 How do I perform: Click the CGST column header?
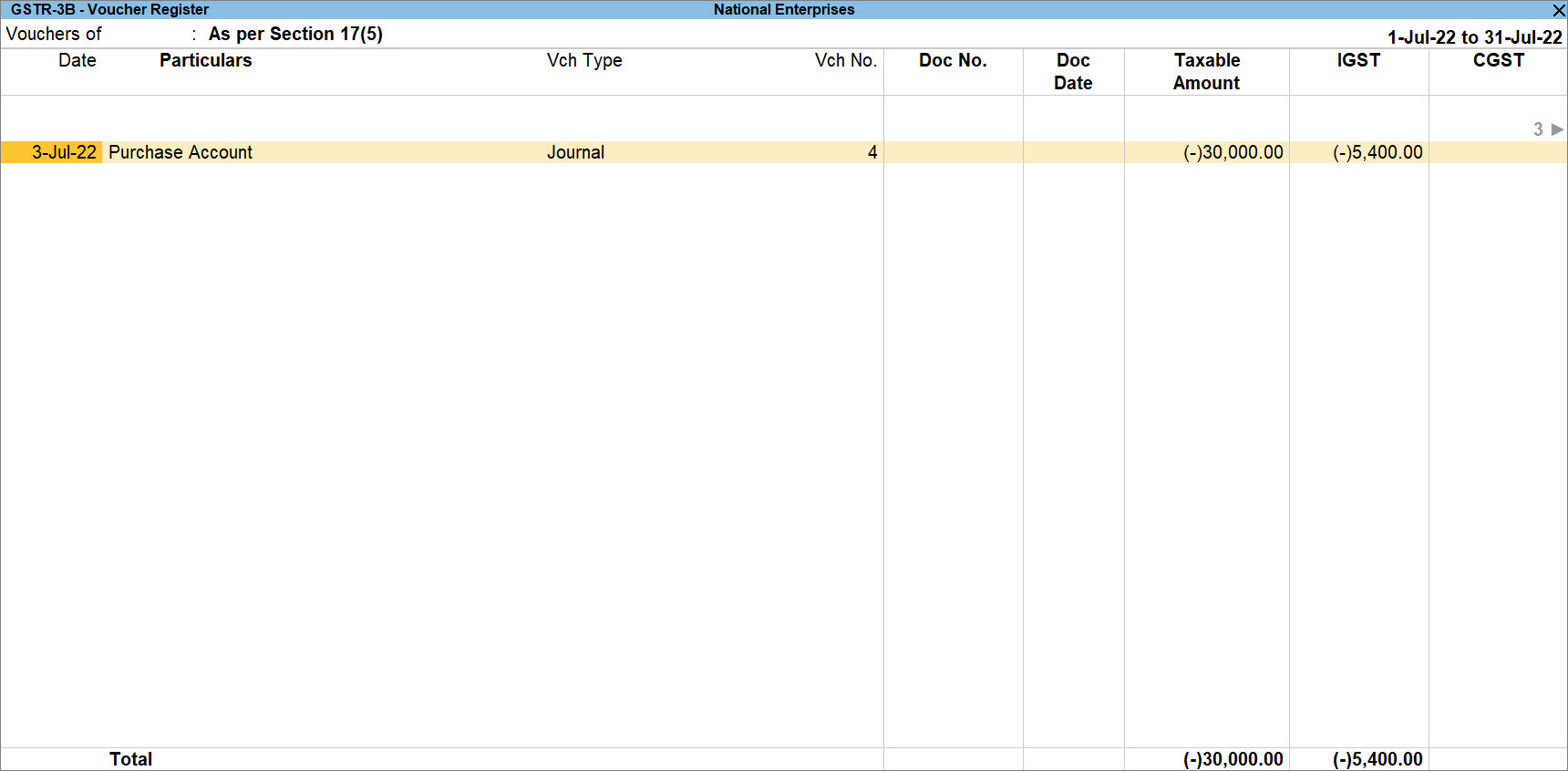click(1499, 60)
